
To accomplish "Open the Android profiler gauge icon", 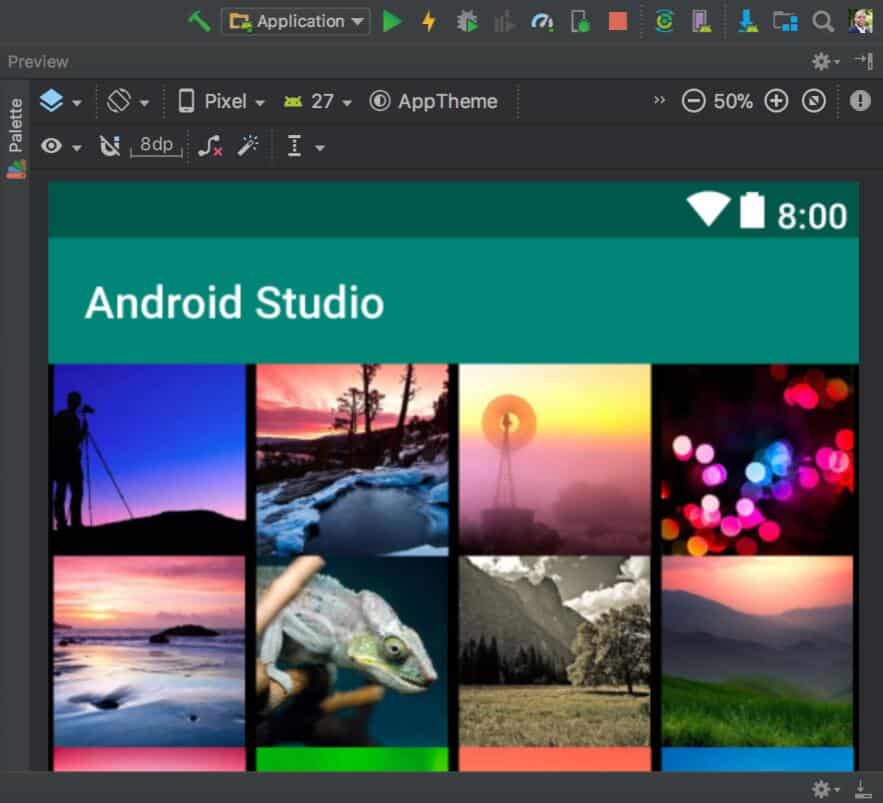I will pyautogui.click(x=542, y=21).
